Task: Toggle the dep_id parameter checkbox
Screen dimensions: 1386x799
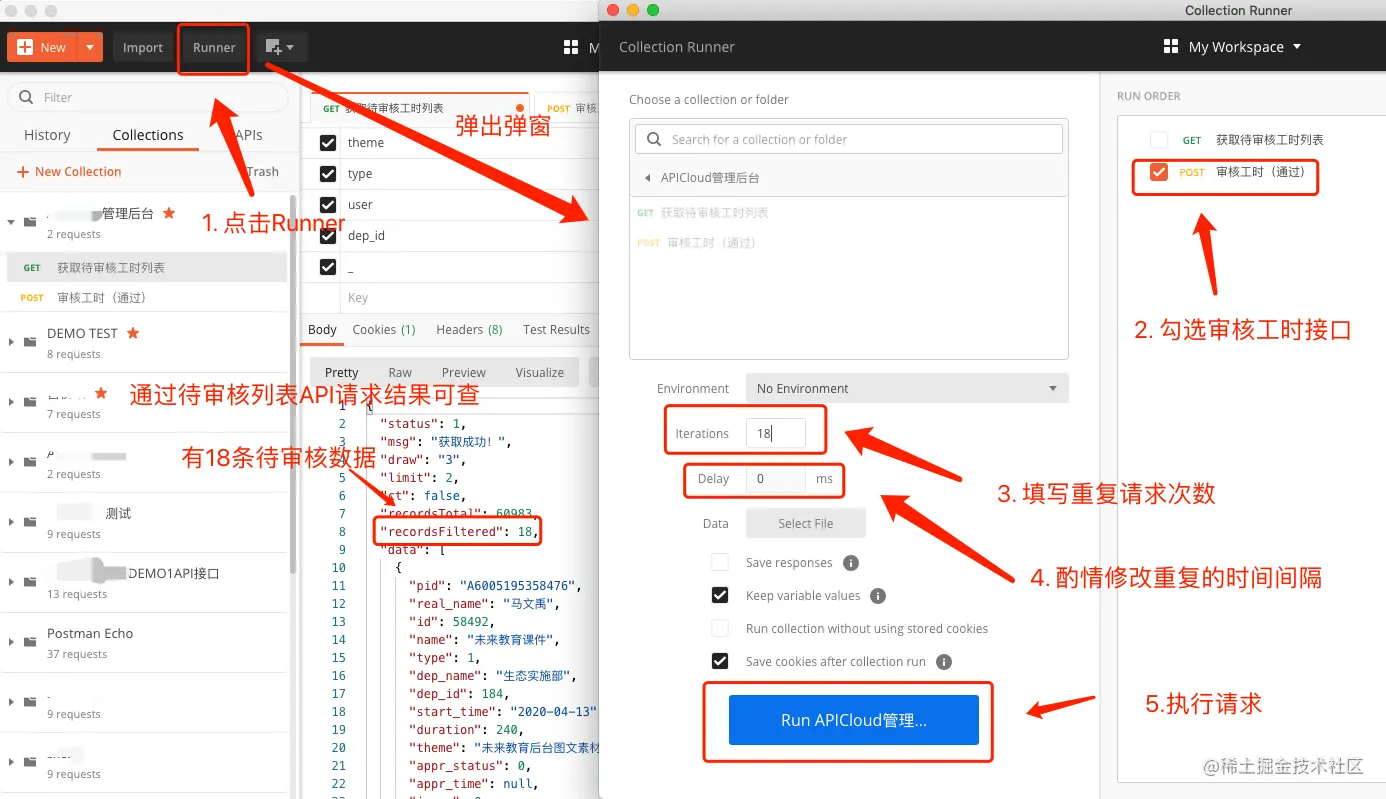Action: [x=328, y=236]
